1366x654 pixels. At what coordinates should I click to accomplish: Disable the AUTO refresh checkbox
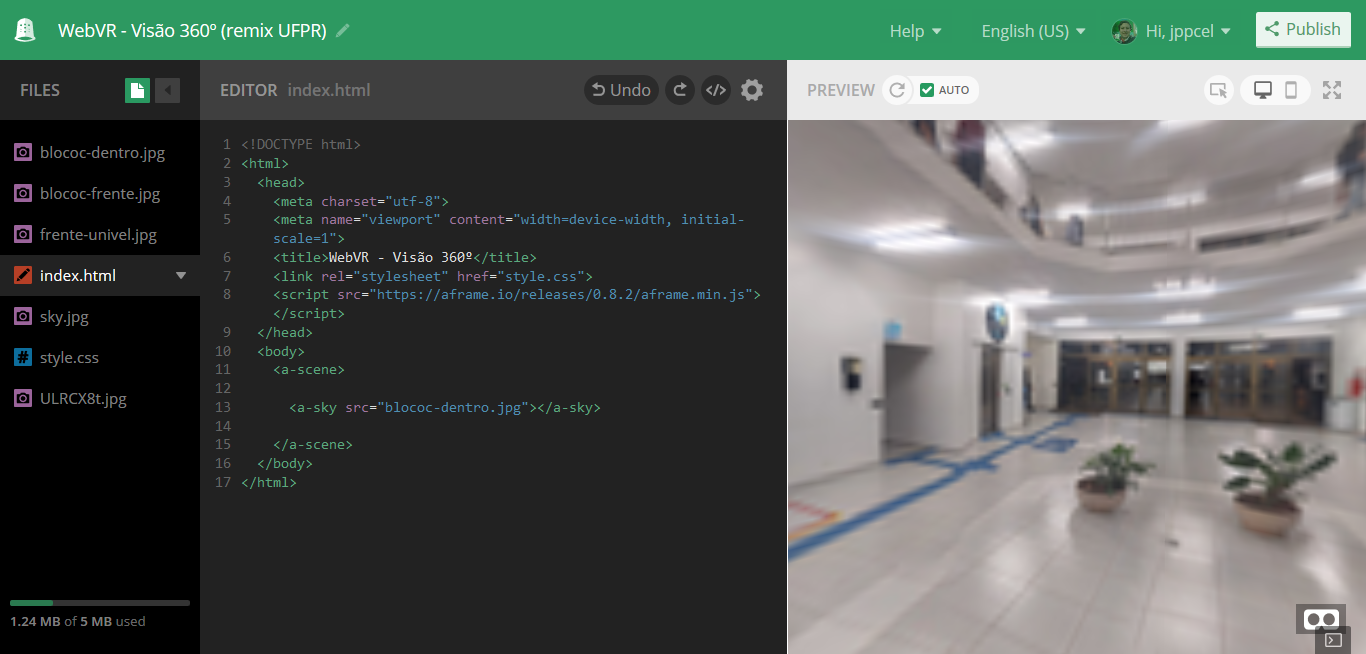click(928, 90)
